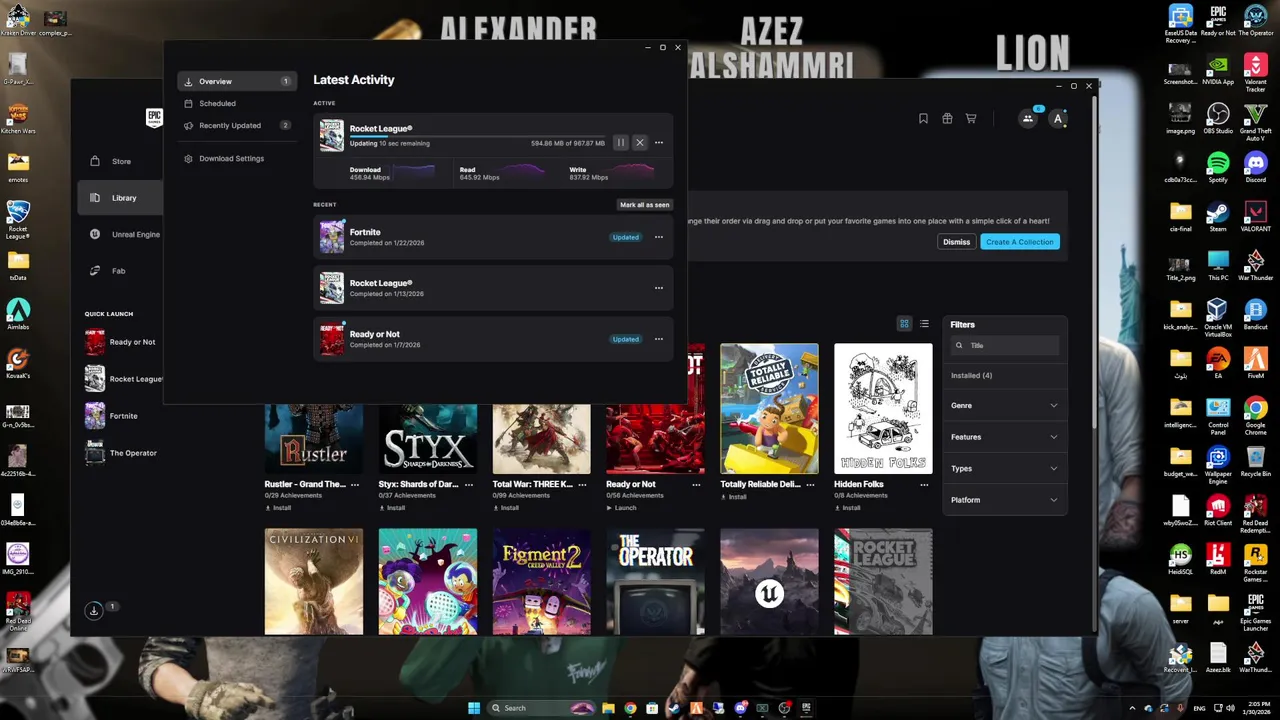
Task: Select the Scheduled tab in downloads
Action: (237, 103)
